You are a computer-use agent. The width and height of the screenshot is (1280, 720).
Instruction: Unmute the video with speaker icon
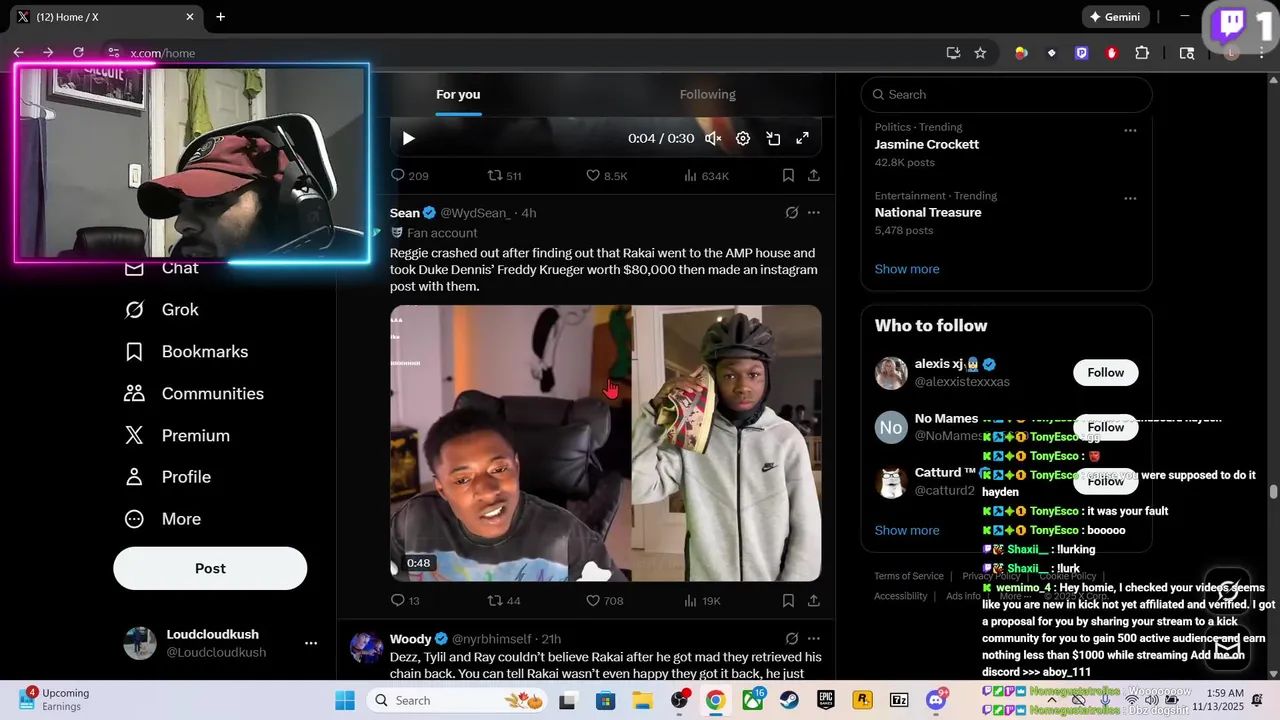[x=713, y=139]
